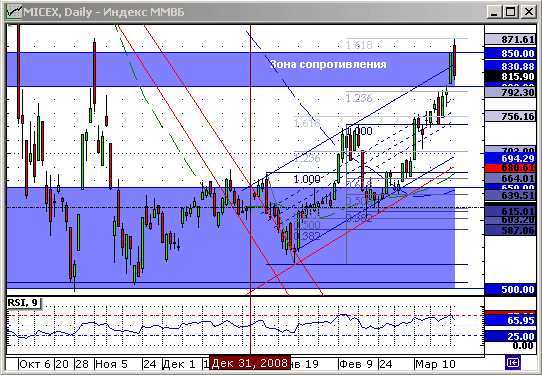542x375 pixels.
Task: Click the chart icon in the title bar
Action: tap(14, 12)
